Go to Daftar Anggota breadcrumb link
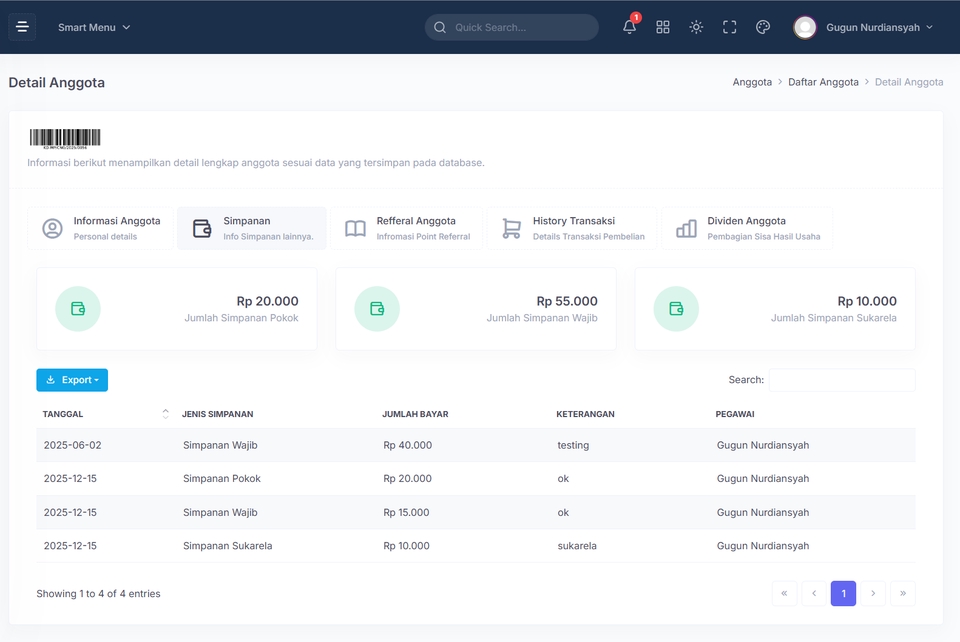 tap(823, 82)
